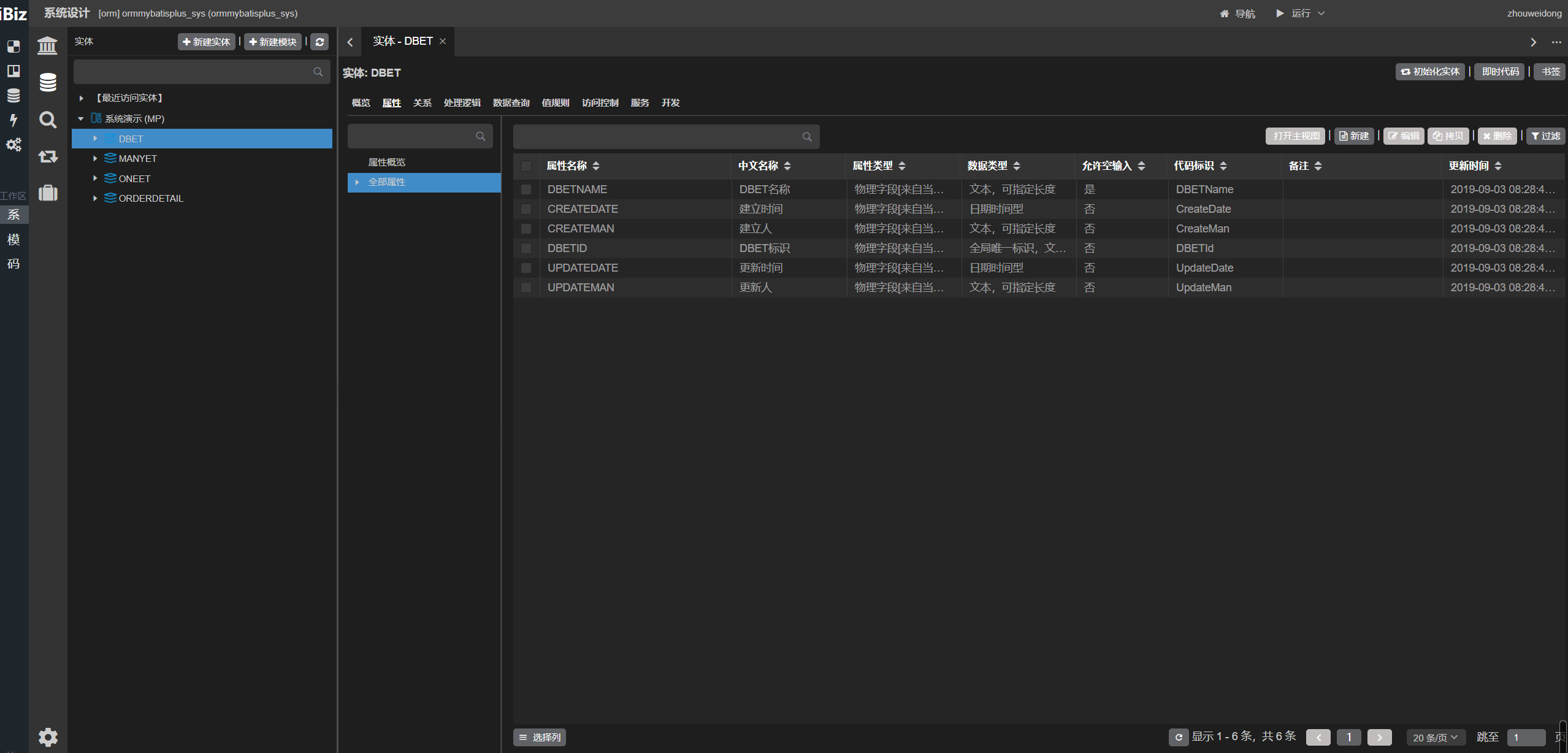Open the settings gear at bottom left

point(48,736)
